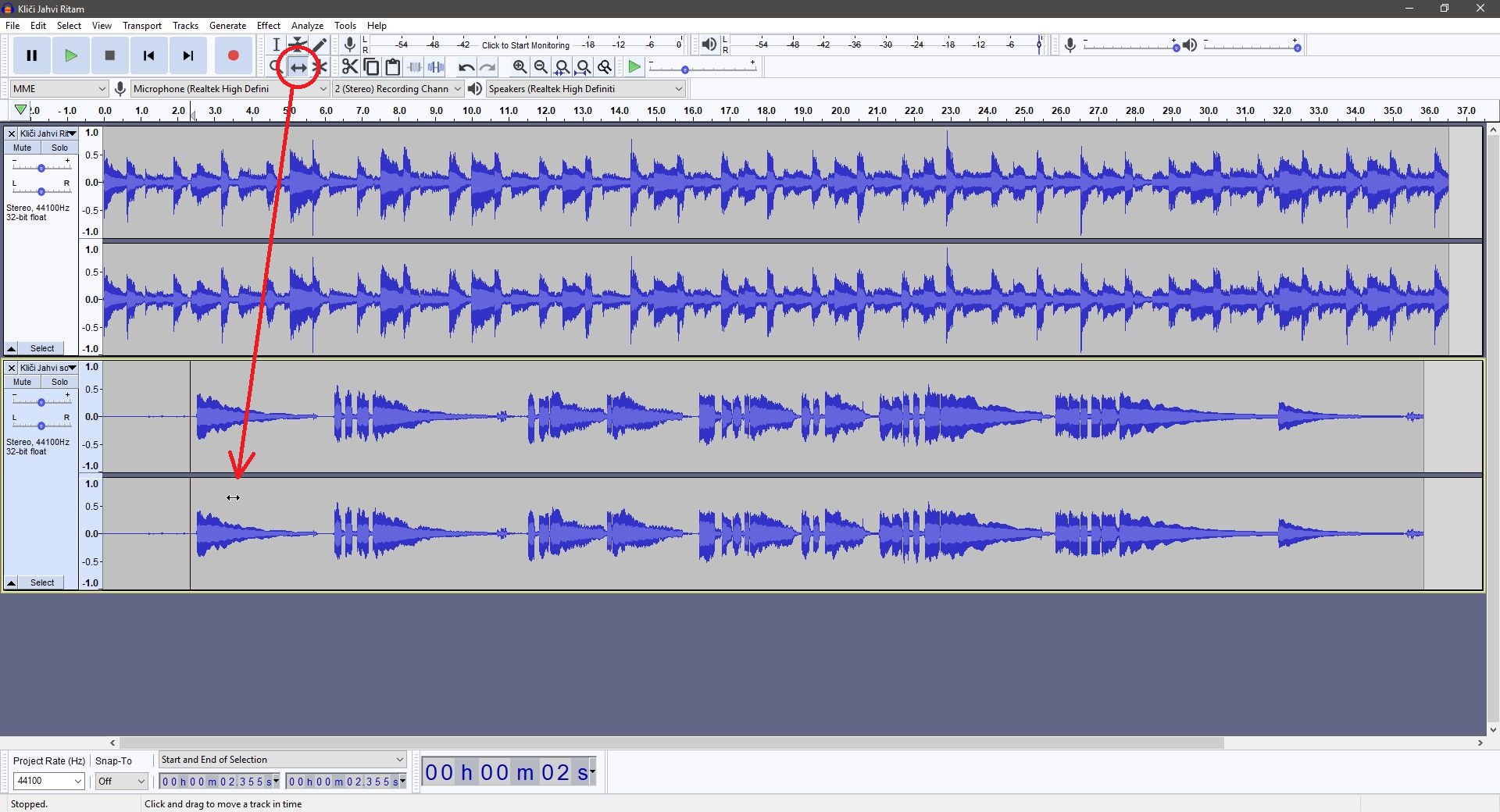This screenshot has height=812, width=1500.
Task: Select the Draw (pencil) tool
Action: pyautogui.click(x=320, y=45)
